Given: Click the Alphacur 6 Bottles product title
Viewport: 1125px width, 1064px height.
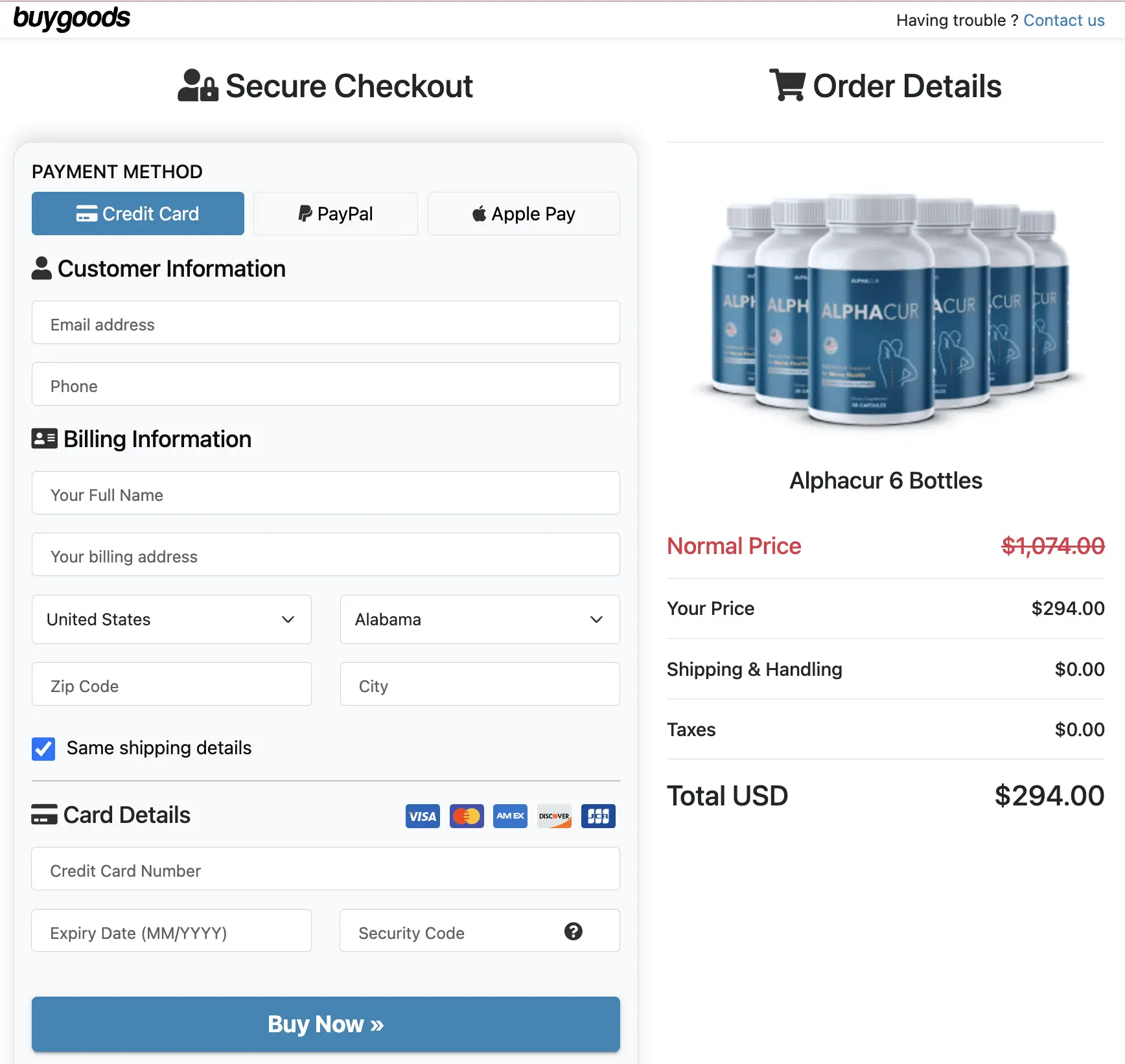Looking at the screenshot, I should [x=886, y=481].
